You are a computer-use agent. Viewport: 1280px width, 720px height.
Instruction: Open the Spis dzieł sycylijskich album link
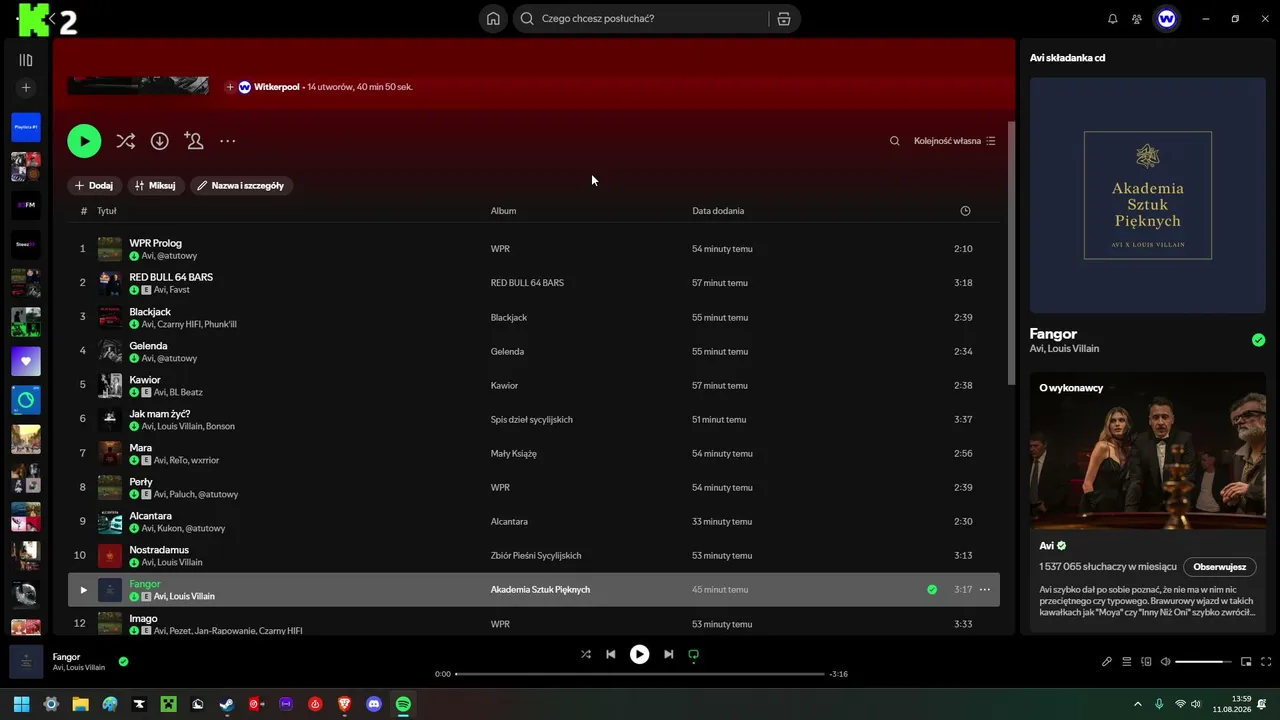coord(531,420)
